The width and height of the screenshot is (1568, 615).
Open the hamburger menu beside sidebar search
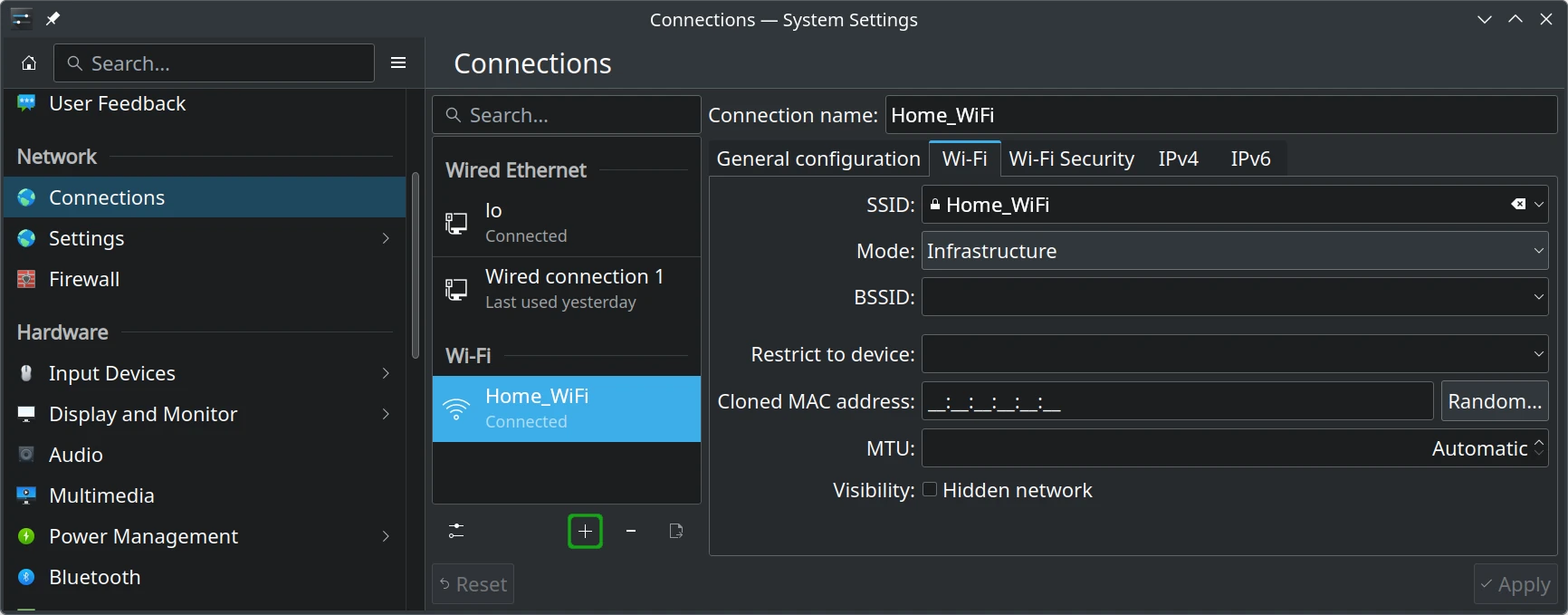tap(398, 63)
